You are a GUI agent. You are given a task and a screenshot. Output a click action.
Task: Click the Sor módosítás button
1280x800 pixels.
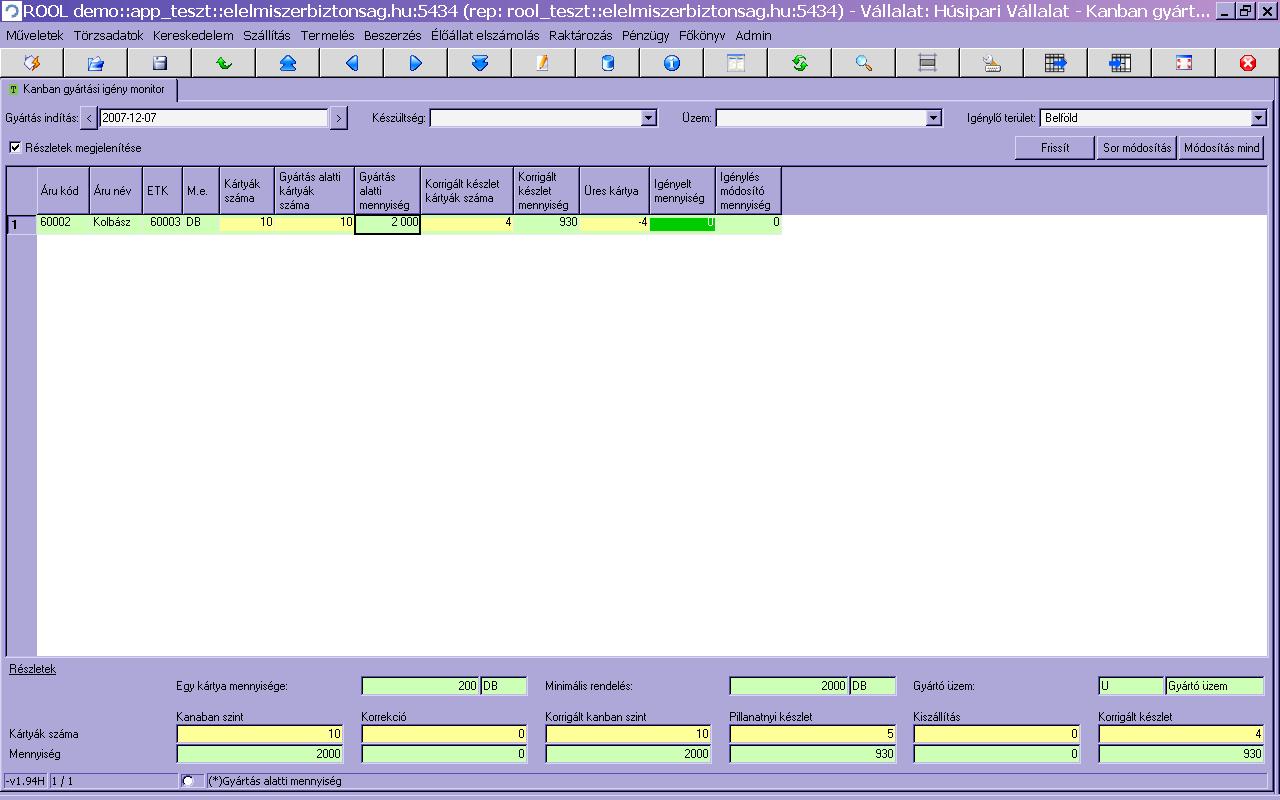coord(1137,148)
